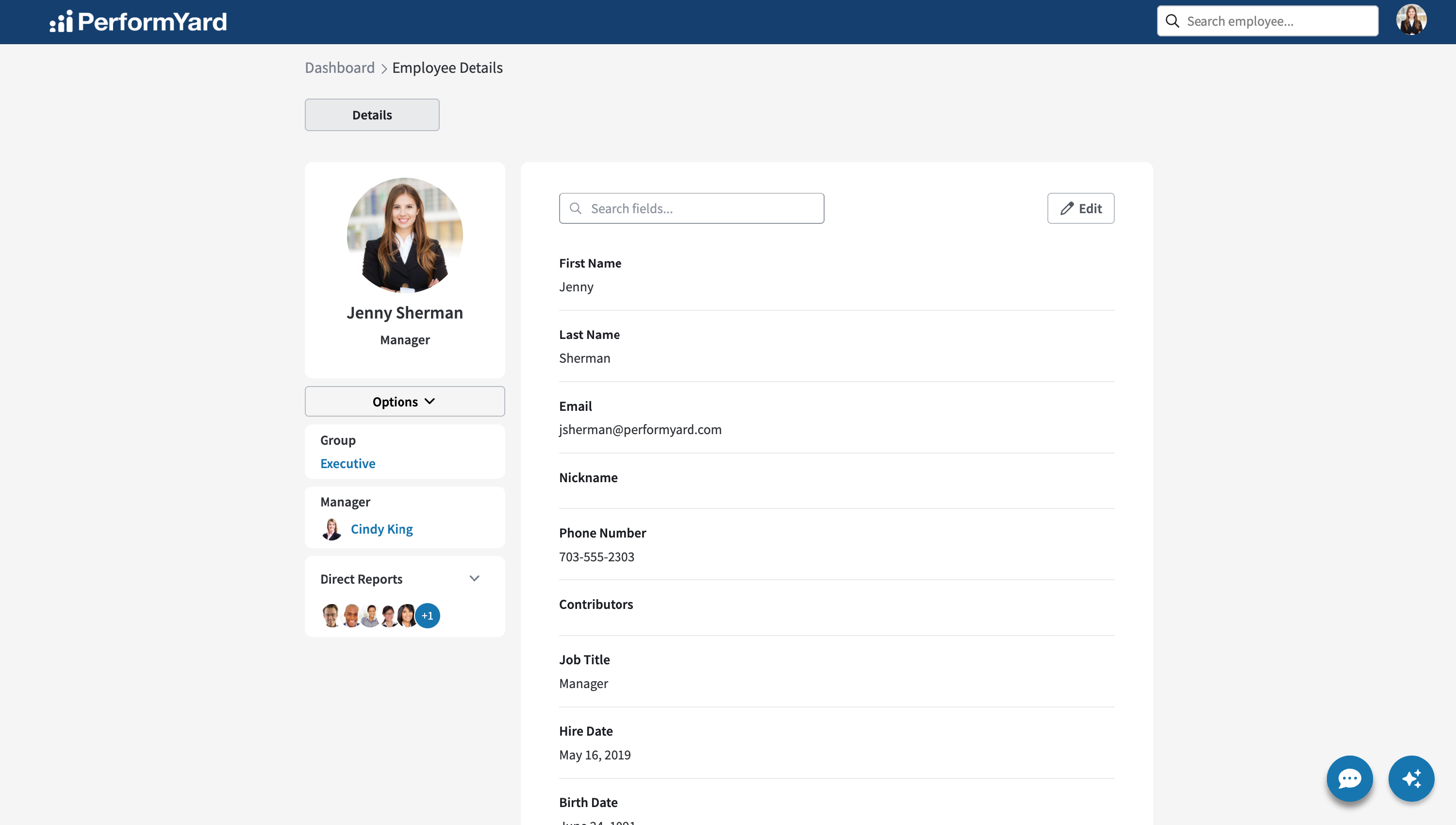Click Employee Details breadcrumb

pos(447,67)
